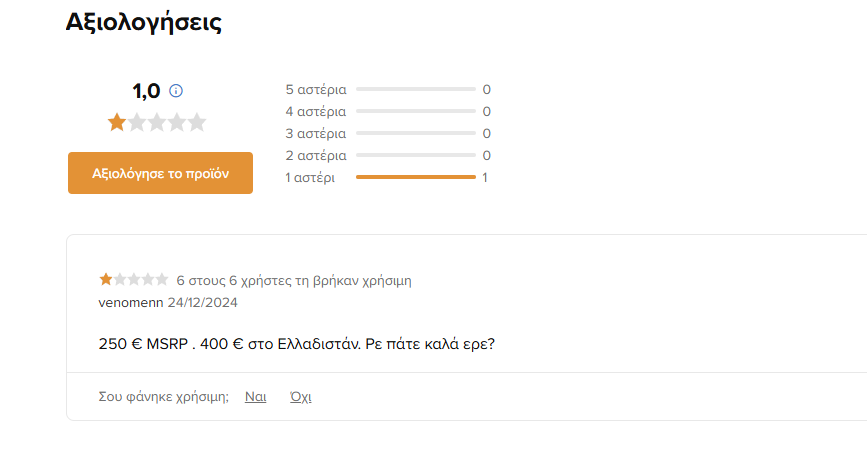Click the orange 1-star rating bar

(416, 177)
